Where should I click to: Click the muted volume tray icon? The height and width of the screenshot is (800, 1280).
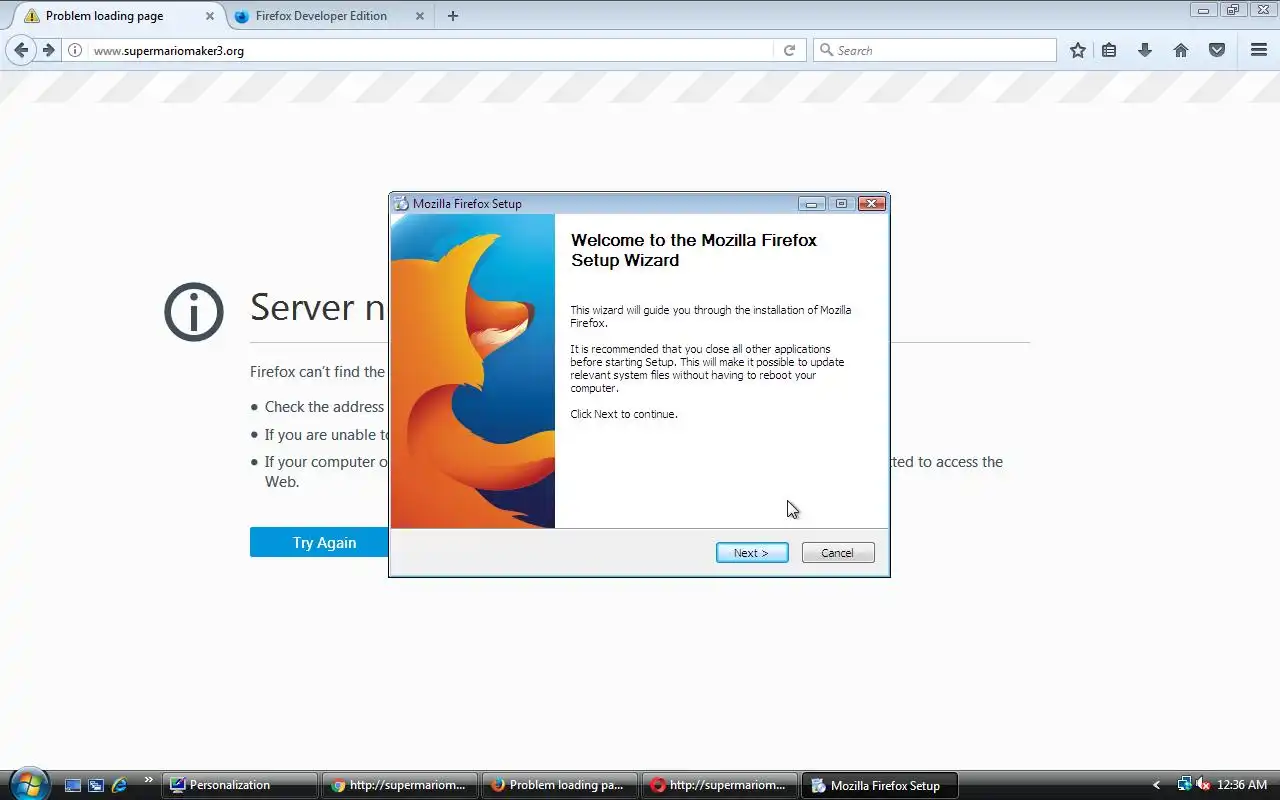1203,785
